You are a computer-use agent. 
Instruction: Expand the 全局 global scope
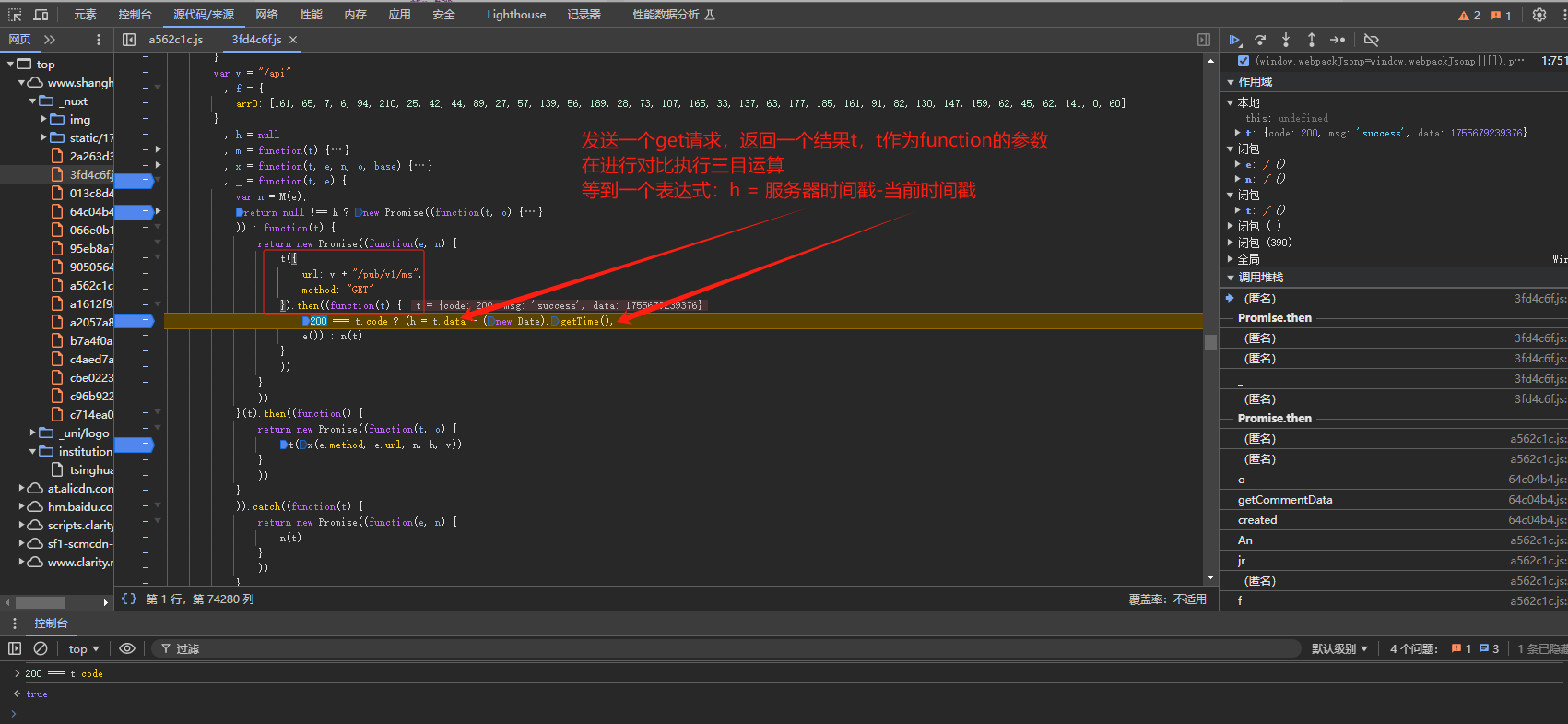click(1231, 259)
